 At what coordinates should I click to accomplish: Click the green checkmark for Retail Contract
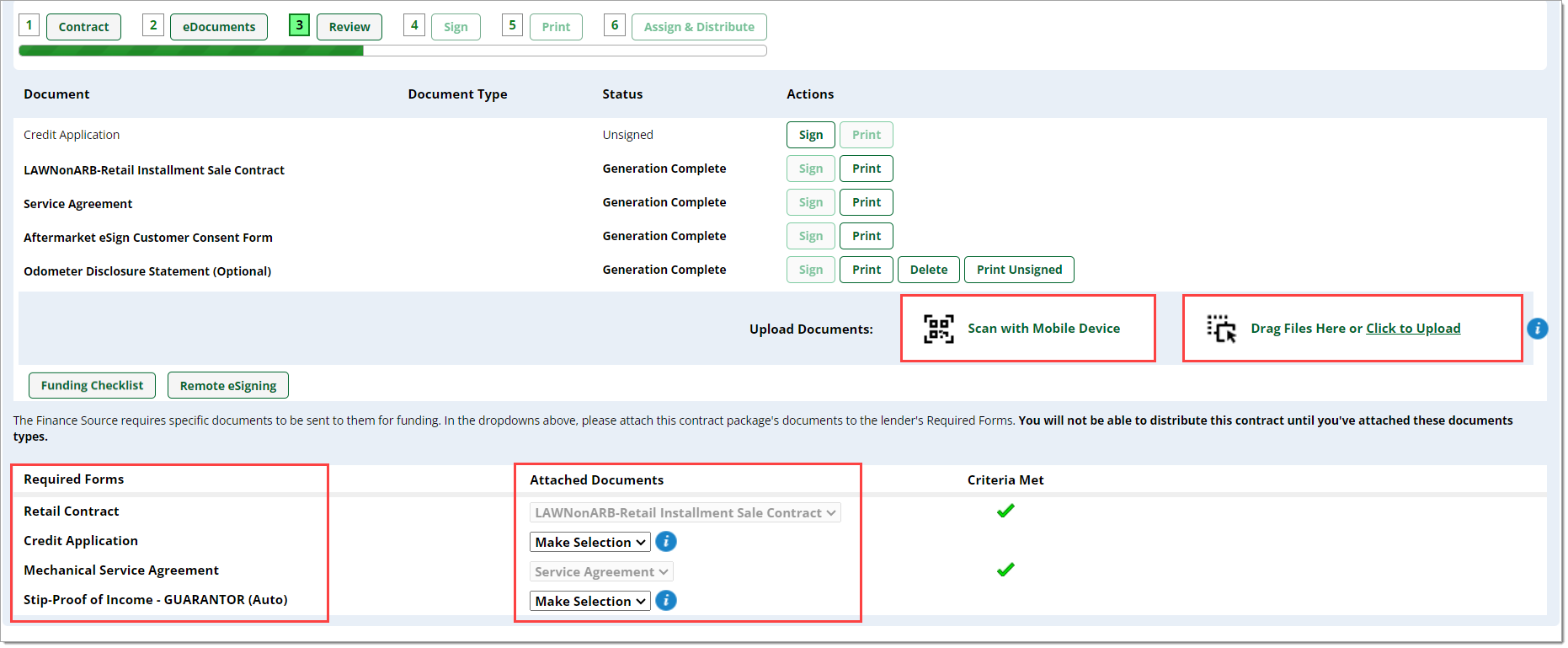pyautogui.click(x=1005, y=511)
